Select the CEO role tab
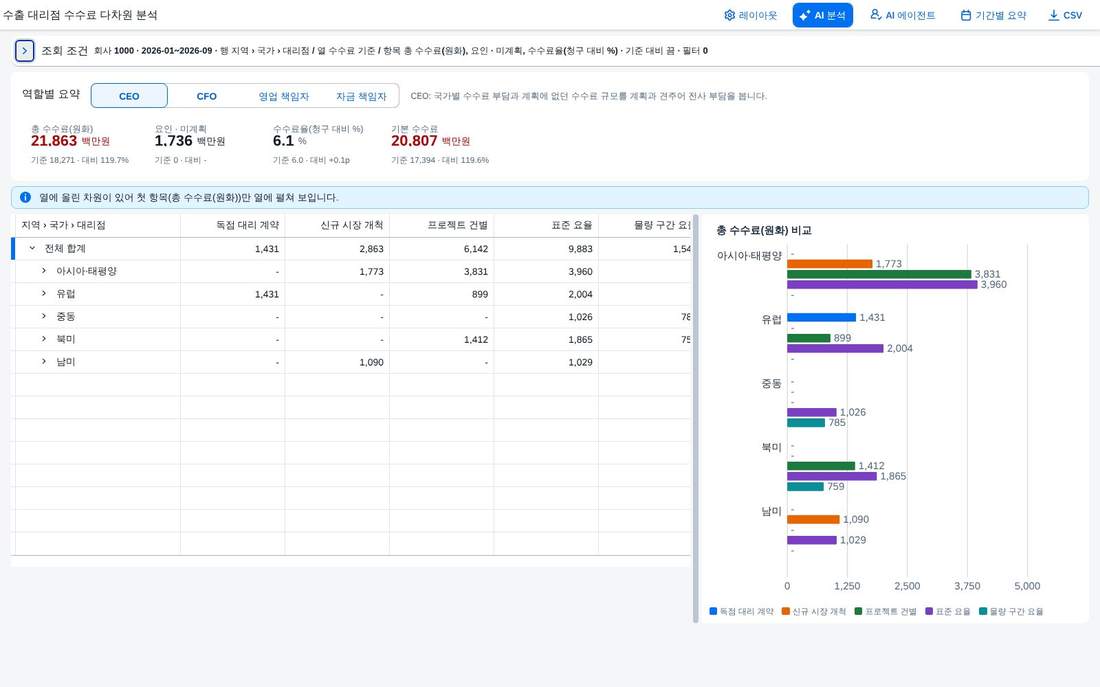This screenshot has width=1100, height=687. point(129,96)
